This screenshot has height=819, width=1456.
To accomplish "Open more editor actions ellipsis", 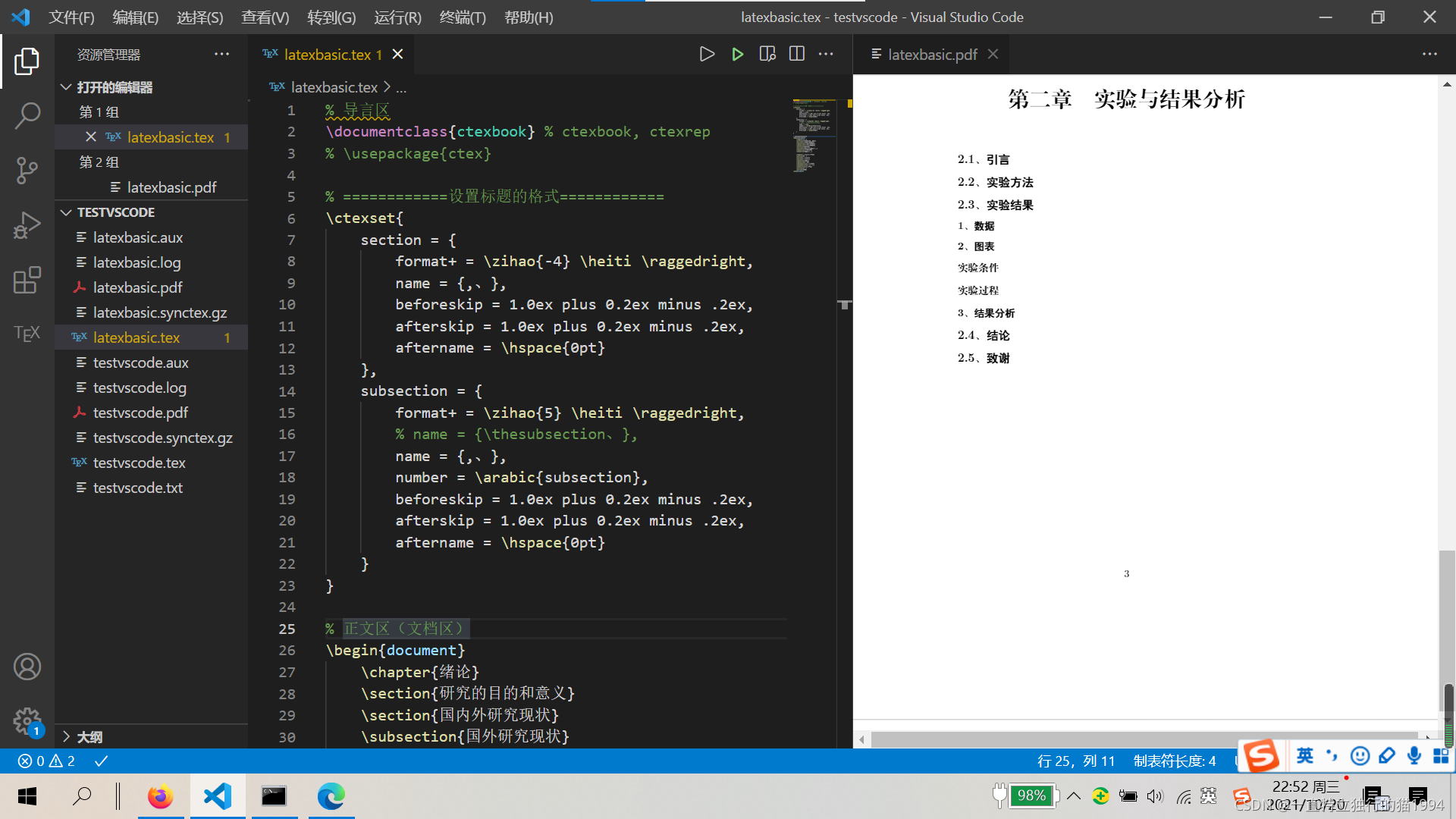I will 826,54.
